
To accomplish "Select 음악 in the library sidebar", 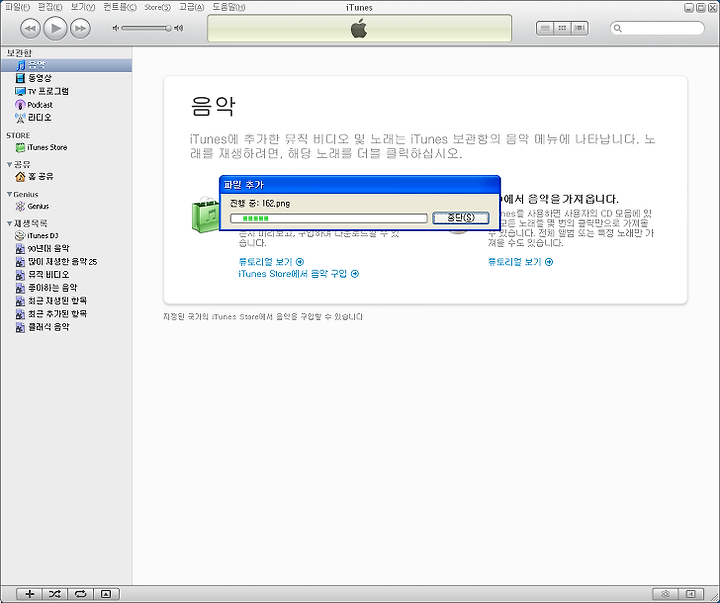I will 66,65.
